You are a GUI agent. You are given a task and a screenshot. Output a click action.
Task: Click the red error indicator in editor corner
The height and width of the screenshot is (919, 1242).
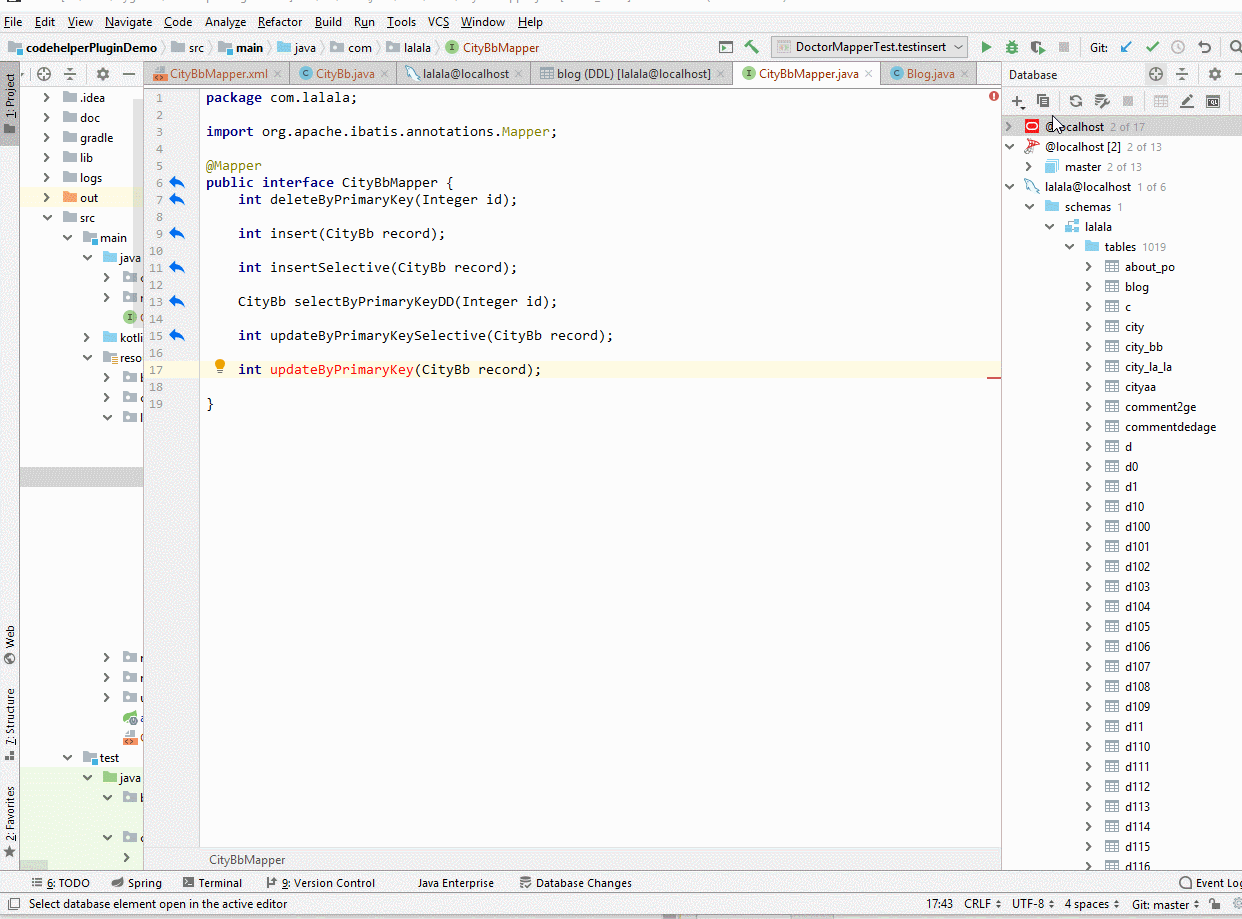click(994, 97)
